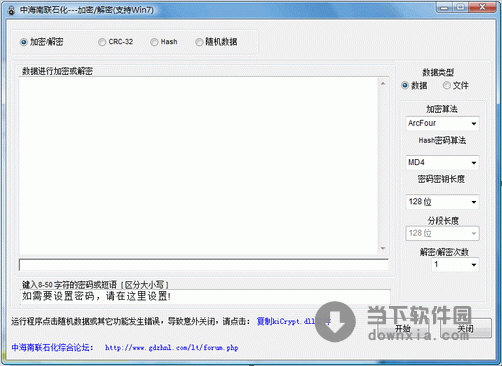Image resolution: width=502 pixels, height=366 pixels.
Task: Click the Hash密码算法 label
Action: [442, 140]
